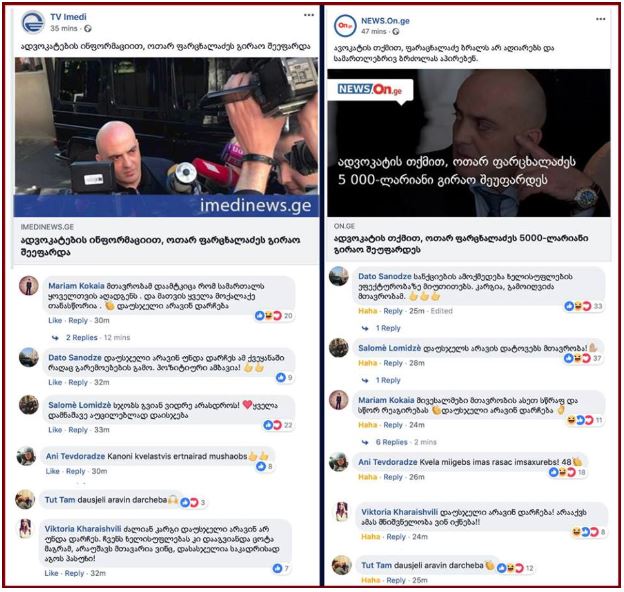Open the imedinews.ge article image

pos(167,137)
